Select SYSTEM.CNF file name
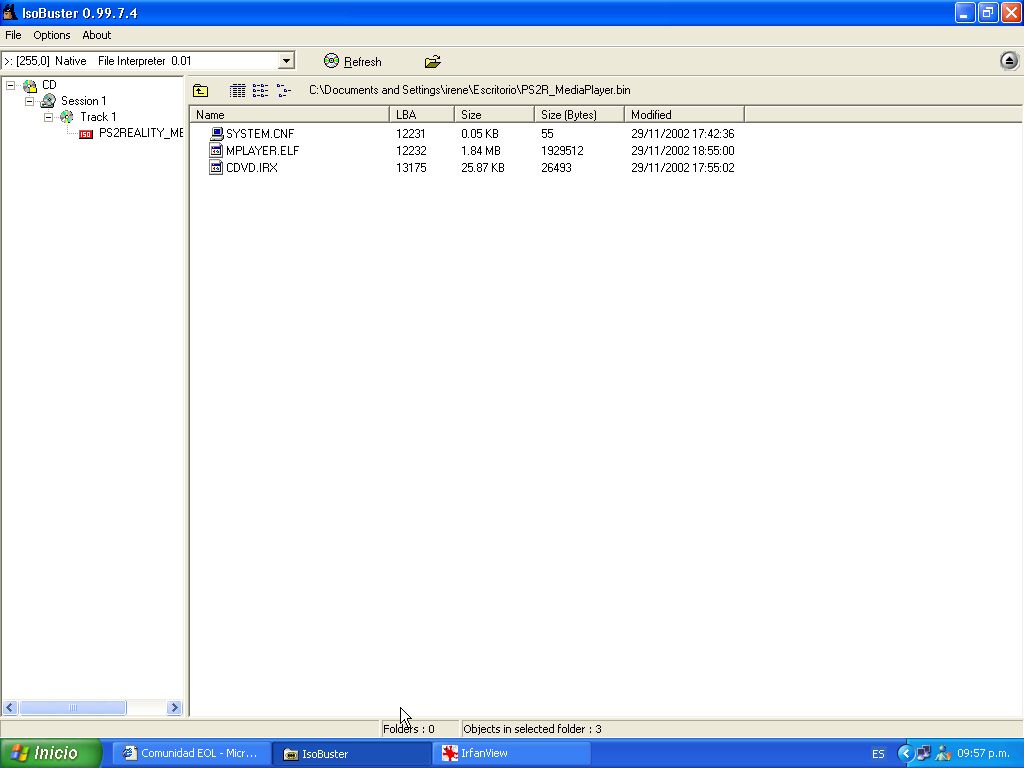The height and width of the screenshot is (768, 1024). click(x=260, y=134)
